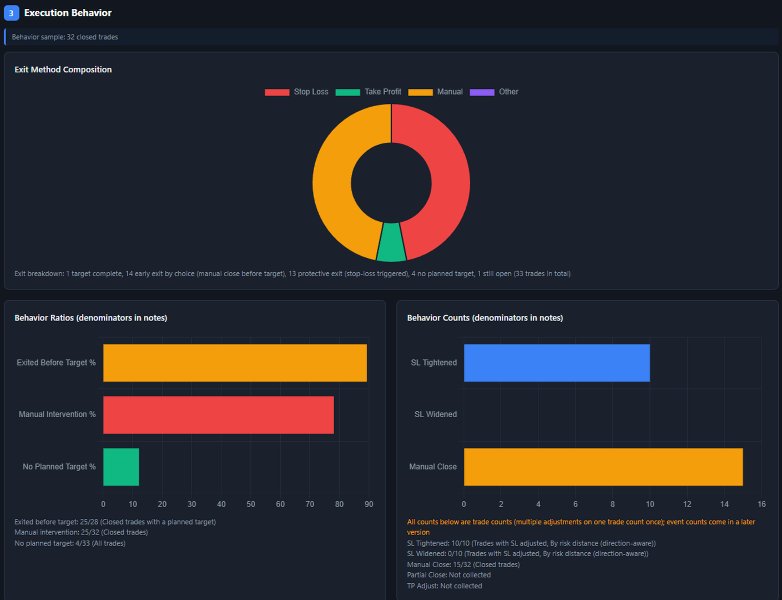Image resolution: width=782 pixels, height=600 pixels.
Task: Click 'Manual Close: 15/32' note line
Action: tap(463, 565)
